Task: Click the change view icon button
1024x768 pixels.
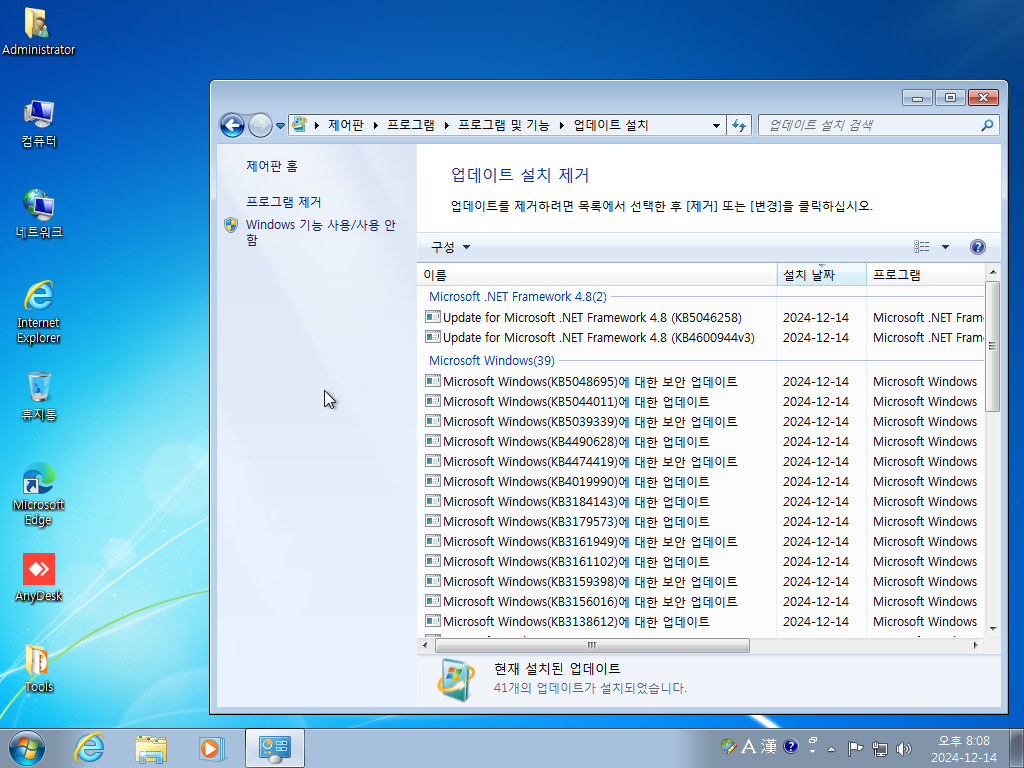Action: (x=921, y=247)
